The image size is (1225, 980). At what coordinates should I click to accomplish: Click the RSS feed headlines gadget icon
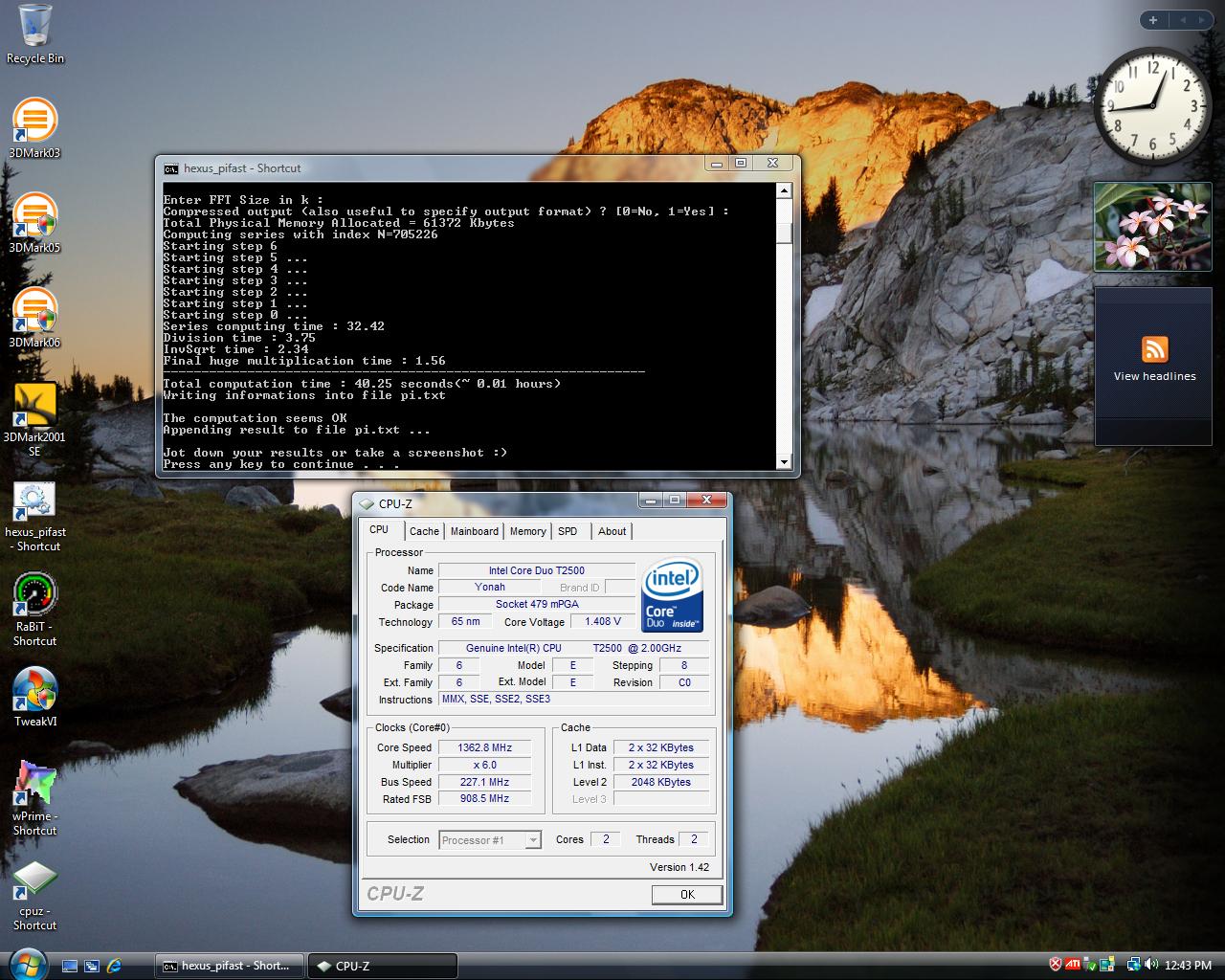(1155, 348)
